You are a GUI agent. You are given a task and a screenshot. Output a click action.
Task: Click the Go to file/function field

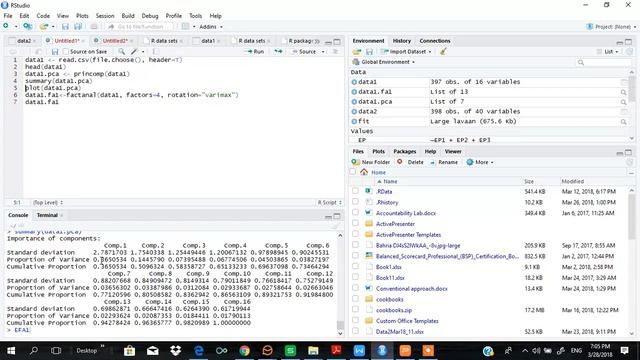click(x=140, y=27)
